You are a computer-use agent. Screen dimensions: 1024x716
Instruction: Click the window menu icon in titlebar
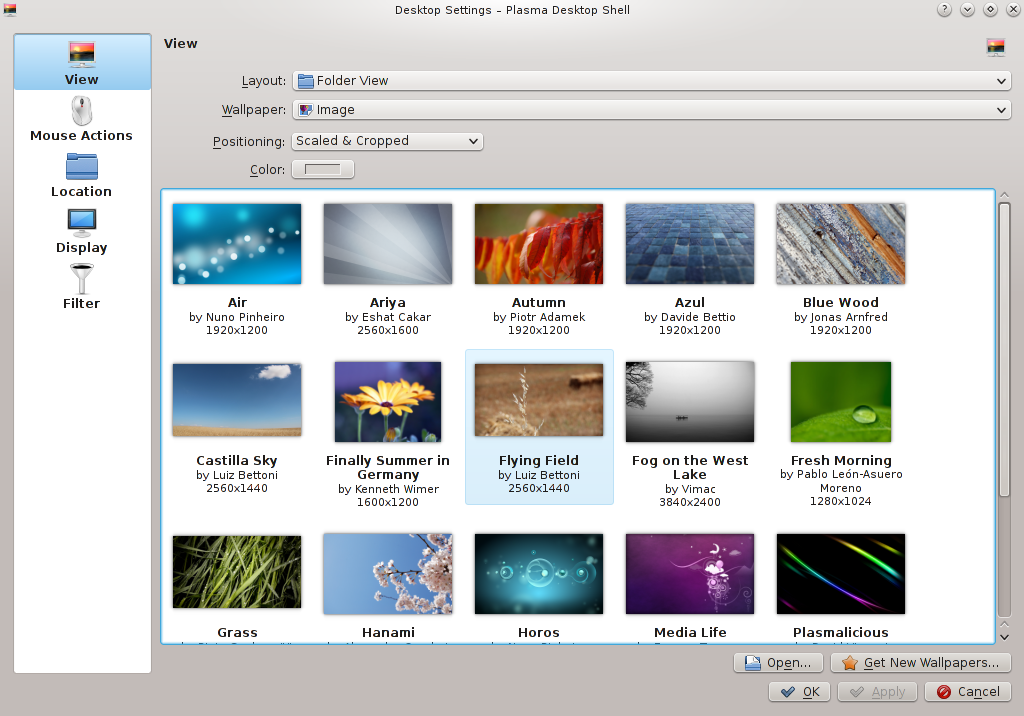pos(11,10)
